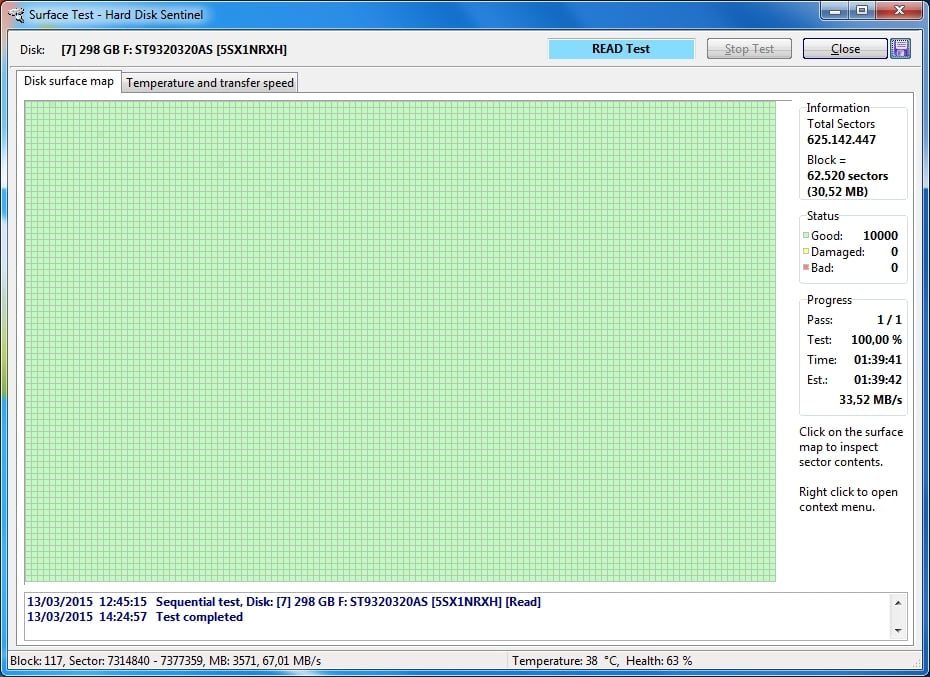This screenshot has height=677, width=930.
Task: Minimize the Surface Test window
Action: click(x=836, y=11)
